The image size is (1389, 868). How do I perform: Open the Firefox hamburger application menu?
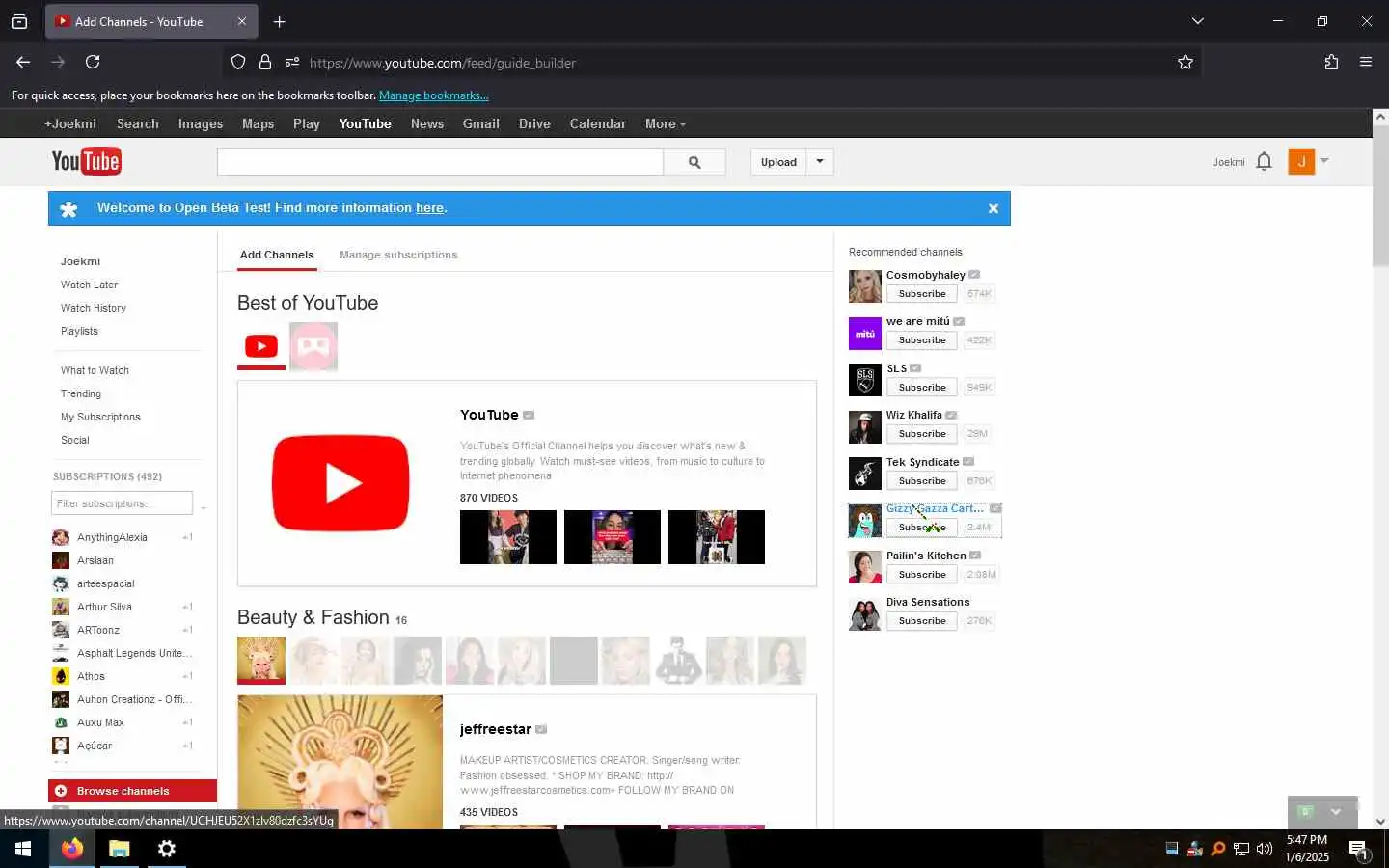pos(1366,62)
